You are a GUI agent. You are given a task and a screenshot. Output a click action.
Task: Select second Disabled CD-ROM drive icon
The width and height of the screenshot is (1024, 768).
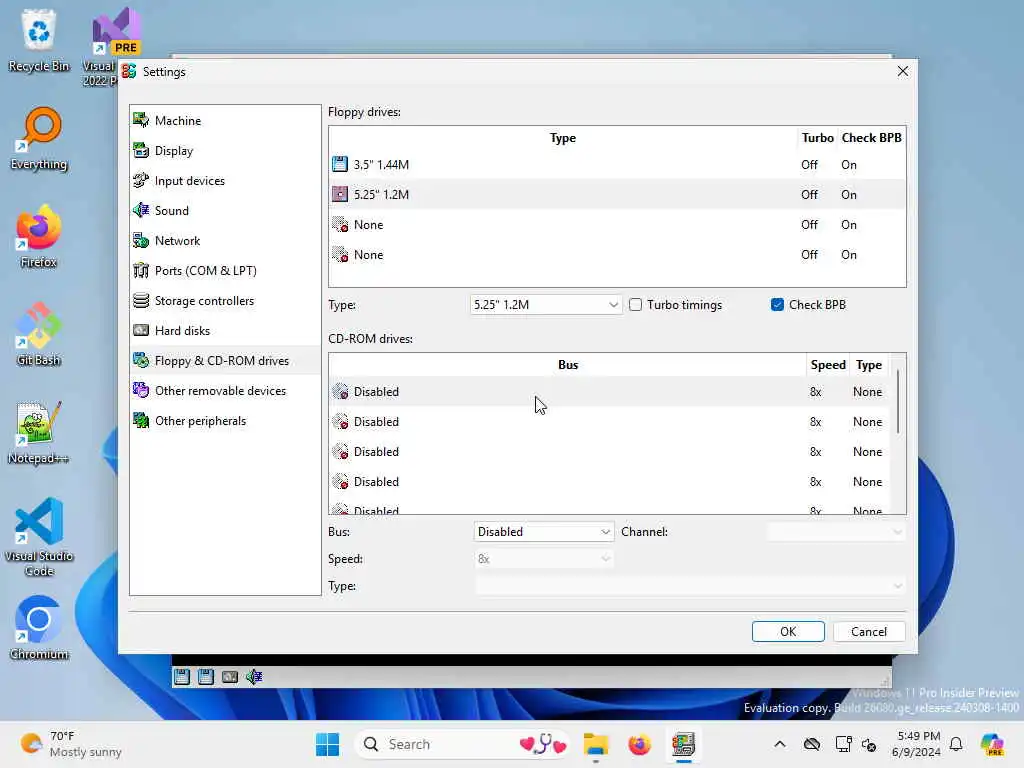(x=340, y=421)
